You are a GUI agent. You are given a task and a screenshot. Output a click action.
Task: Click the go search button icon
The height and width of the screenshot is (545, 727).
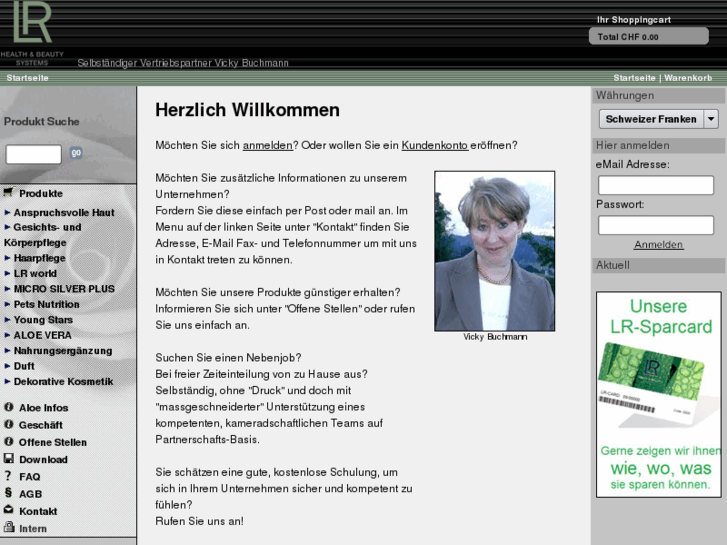tap(76, 153)
